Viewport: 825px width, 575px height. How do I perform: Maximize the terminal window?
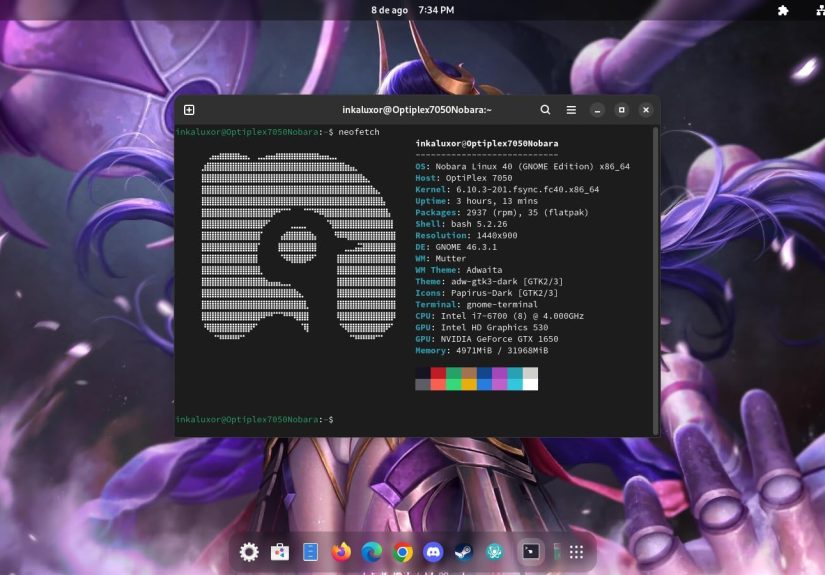[621, 109]
